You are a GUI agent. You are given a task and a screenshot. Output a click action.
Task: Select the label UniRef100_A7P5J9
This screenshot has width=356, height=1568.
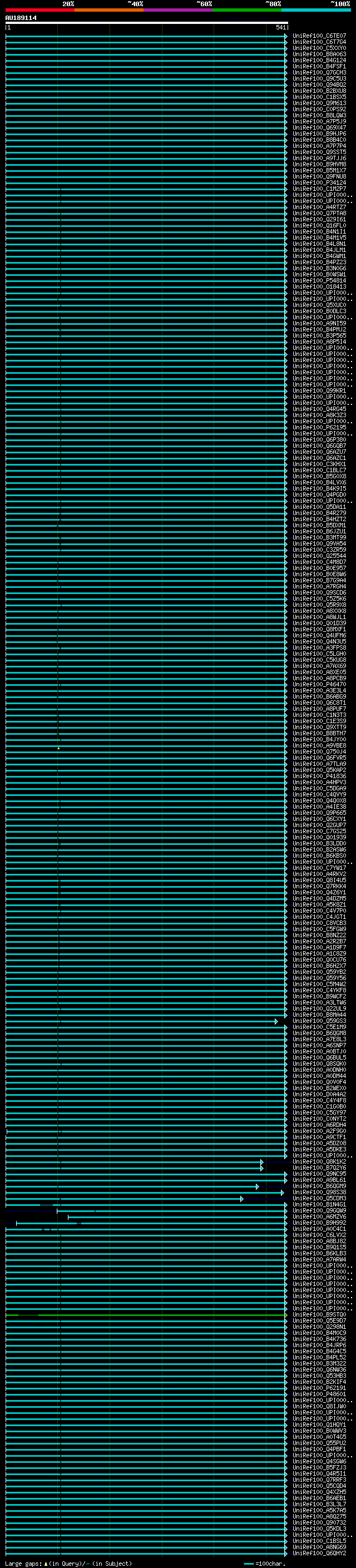click(x=319, y=121)
